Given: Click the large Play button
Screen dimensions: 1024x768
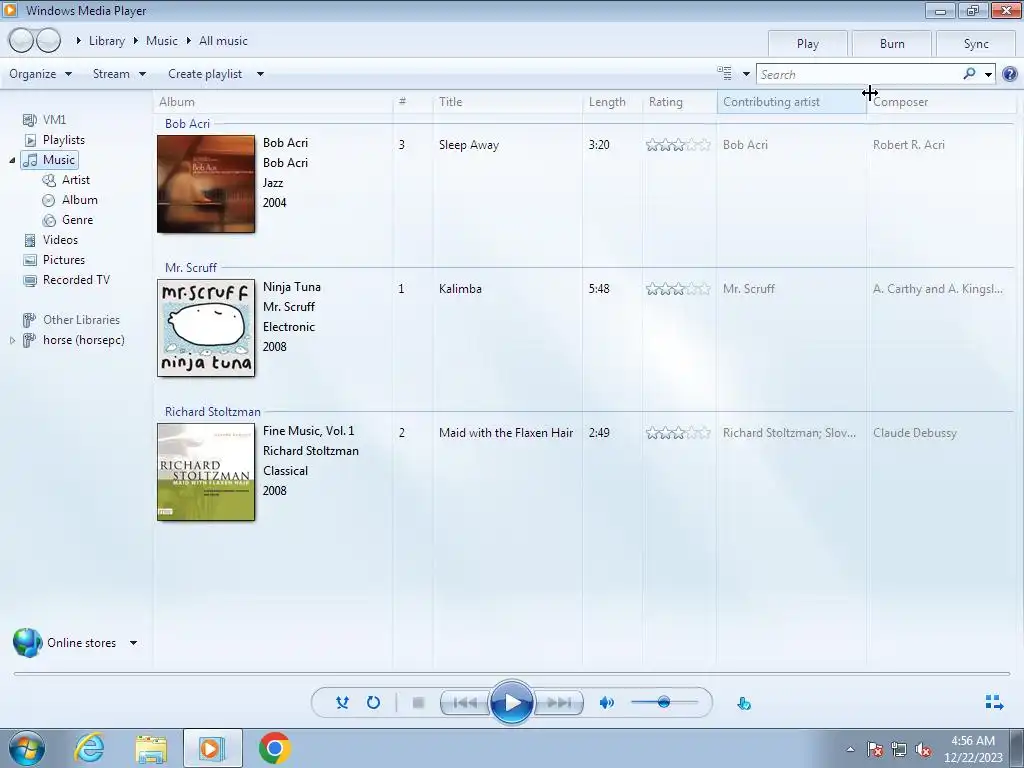Looking at the screenshot, I should [x=511, y=703].
